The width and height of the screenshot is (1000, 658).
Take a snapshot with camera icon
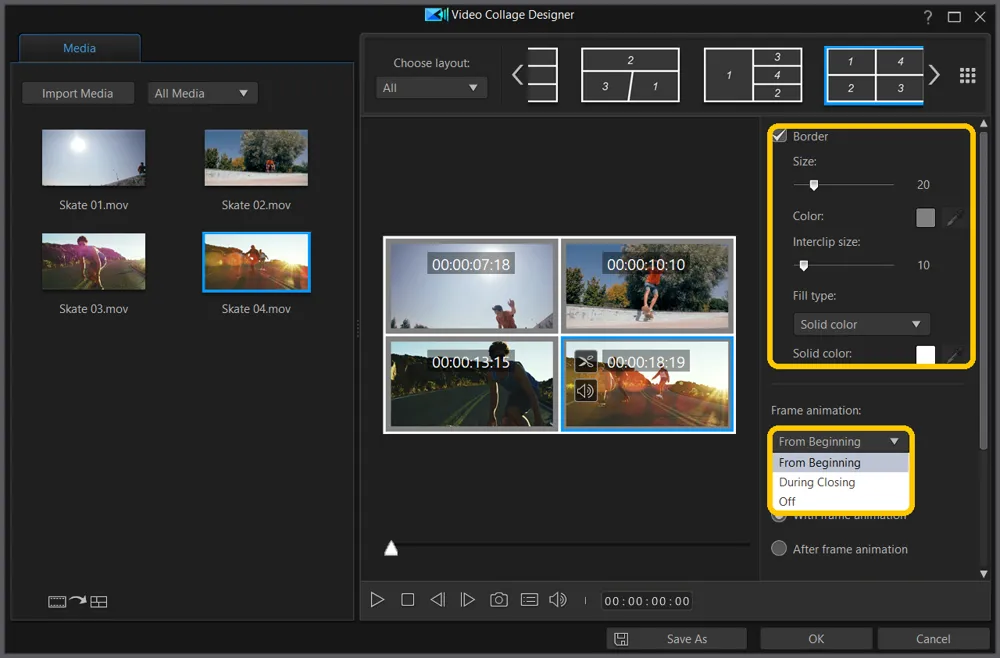(x=499, y=600)
